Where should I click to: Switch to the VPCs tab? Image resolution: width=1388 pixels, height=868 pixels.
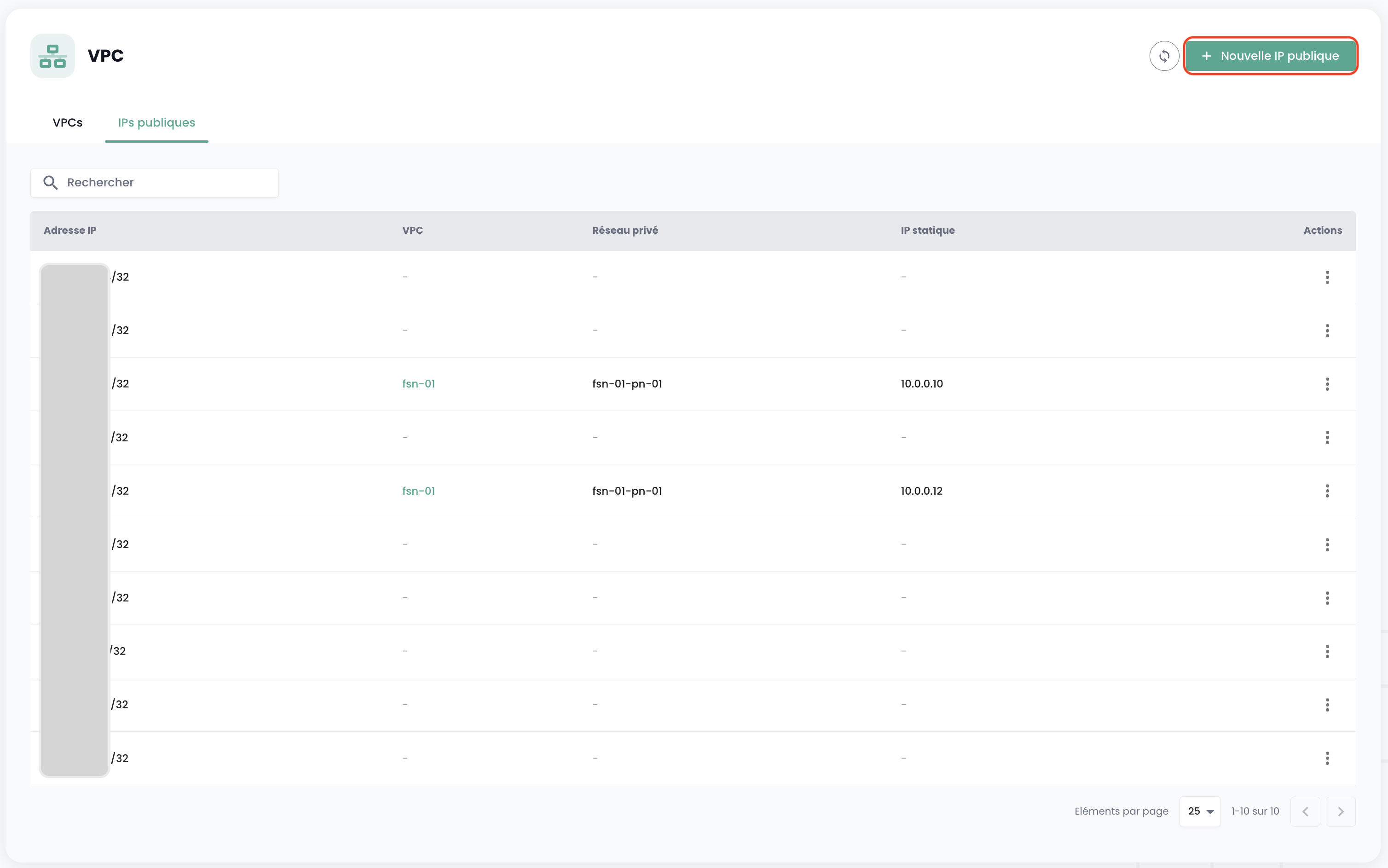[67, 122]
